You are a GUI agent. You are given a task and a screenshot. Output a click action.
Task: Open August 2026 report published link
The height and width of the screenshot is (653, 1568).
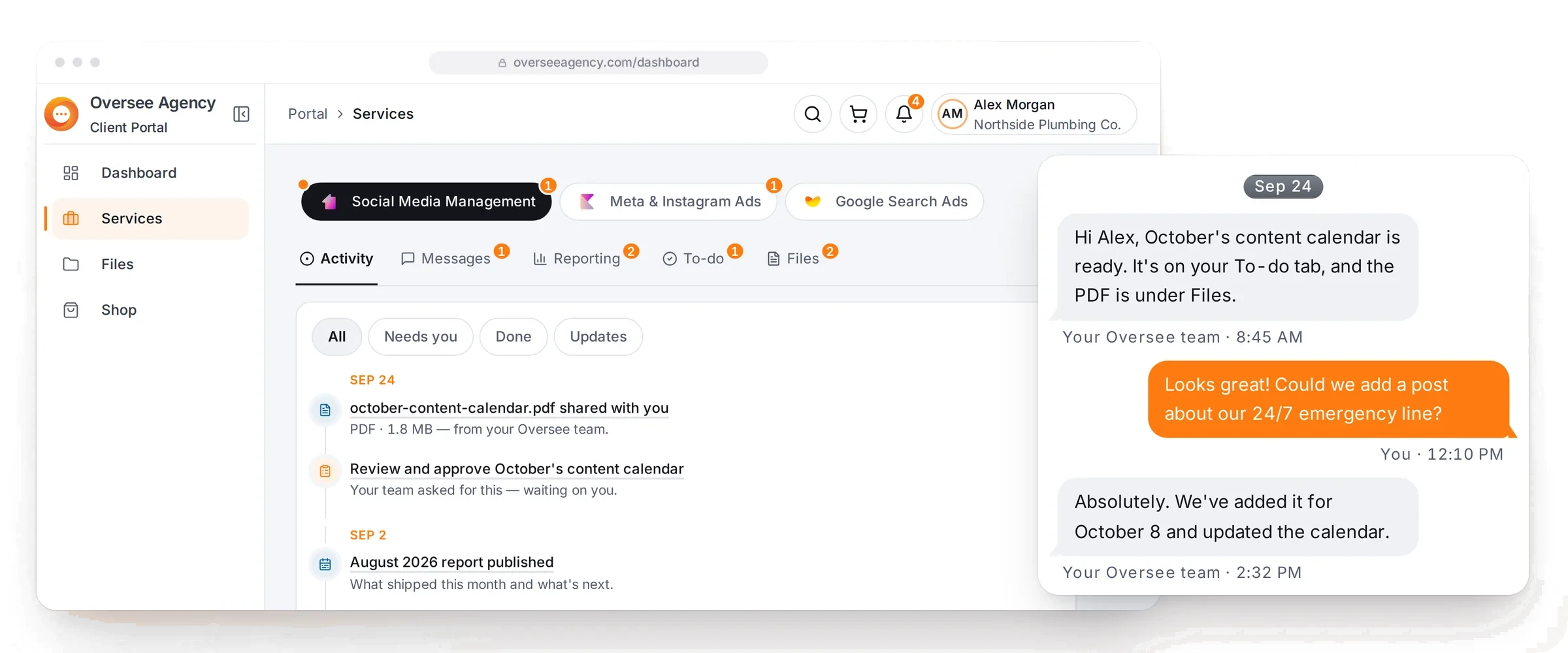[x=451, y=562]
